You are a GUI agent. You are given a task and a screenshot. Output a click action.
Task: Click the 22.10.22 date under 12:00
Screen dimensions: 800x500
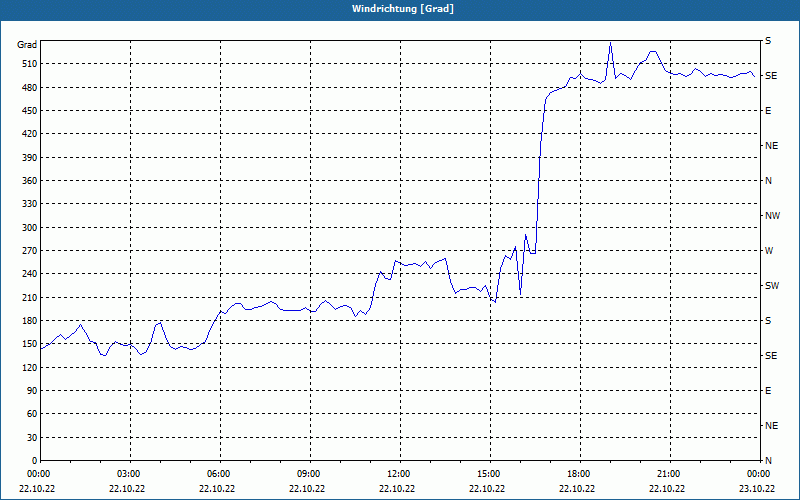397,488
